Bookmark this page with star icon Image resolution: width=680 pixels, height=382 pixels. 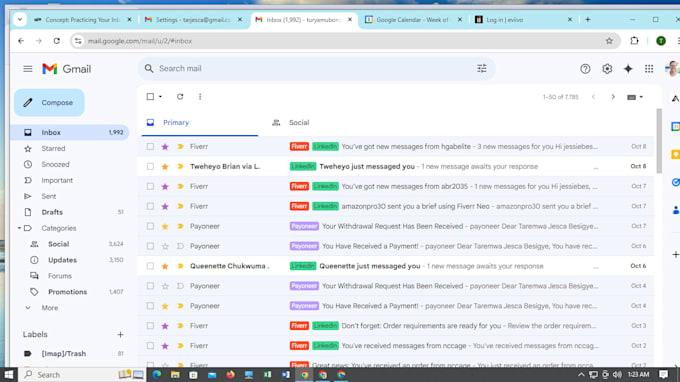tap(609, 41)
